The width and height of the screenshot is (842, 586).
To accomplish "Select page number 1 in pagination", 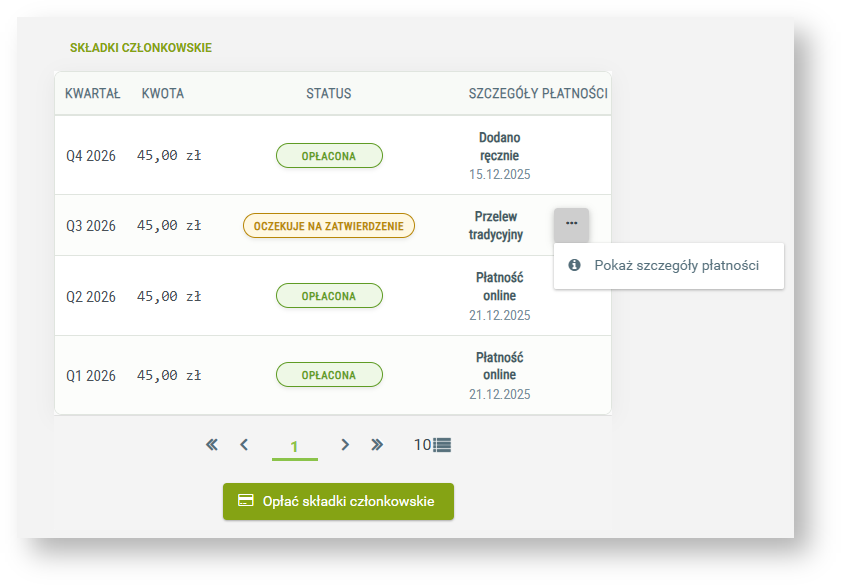I will click(294, 447).
